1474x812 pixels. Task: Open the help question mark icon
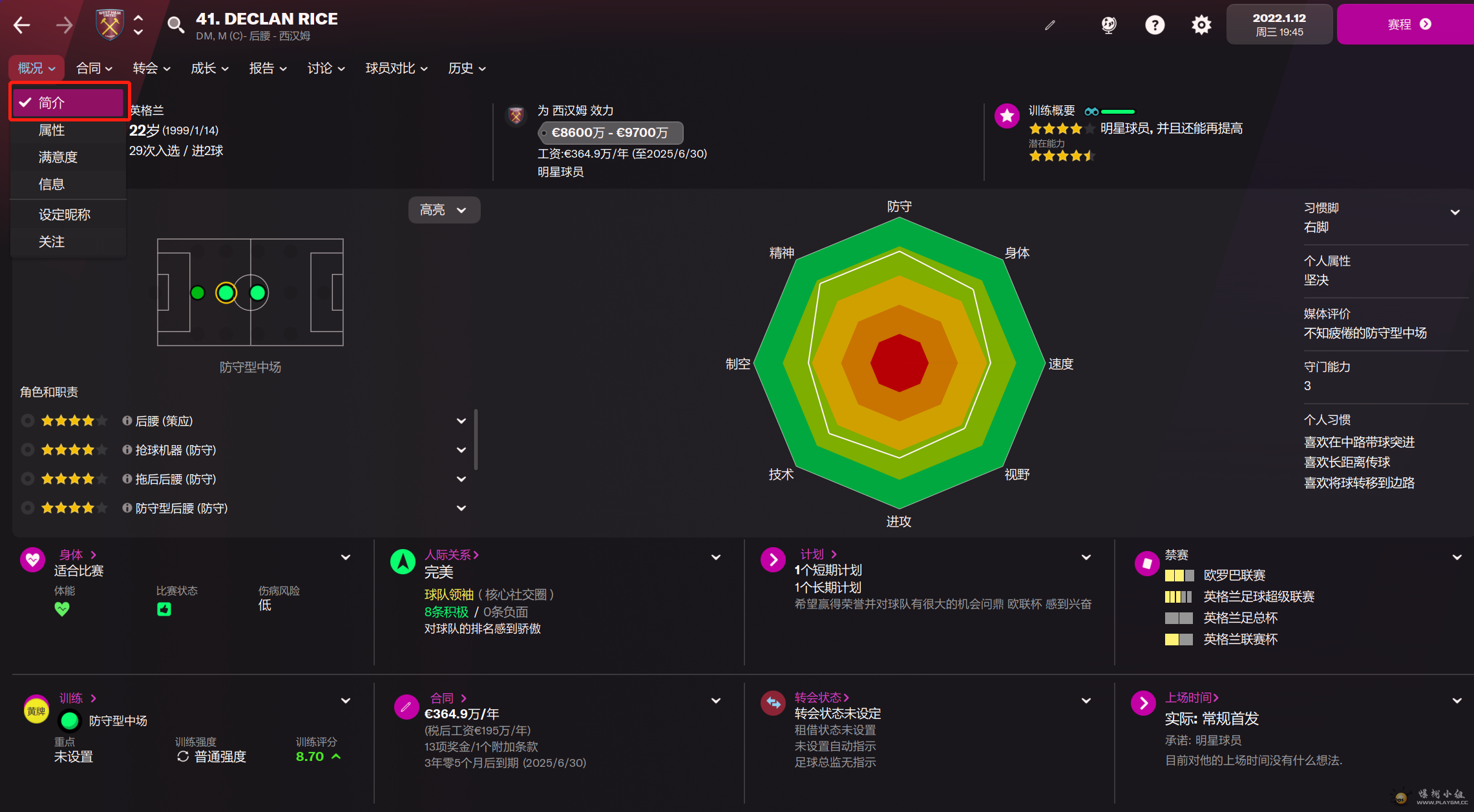[1155, 25]
